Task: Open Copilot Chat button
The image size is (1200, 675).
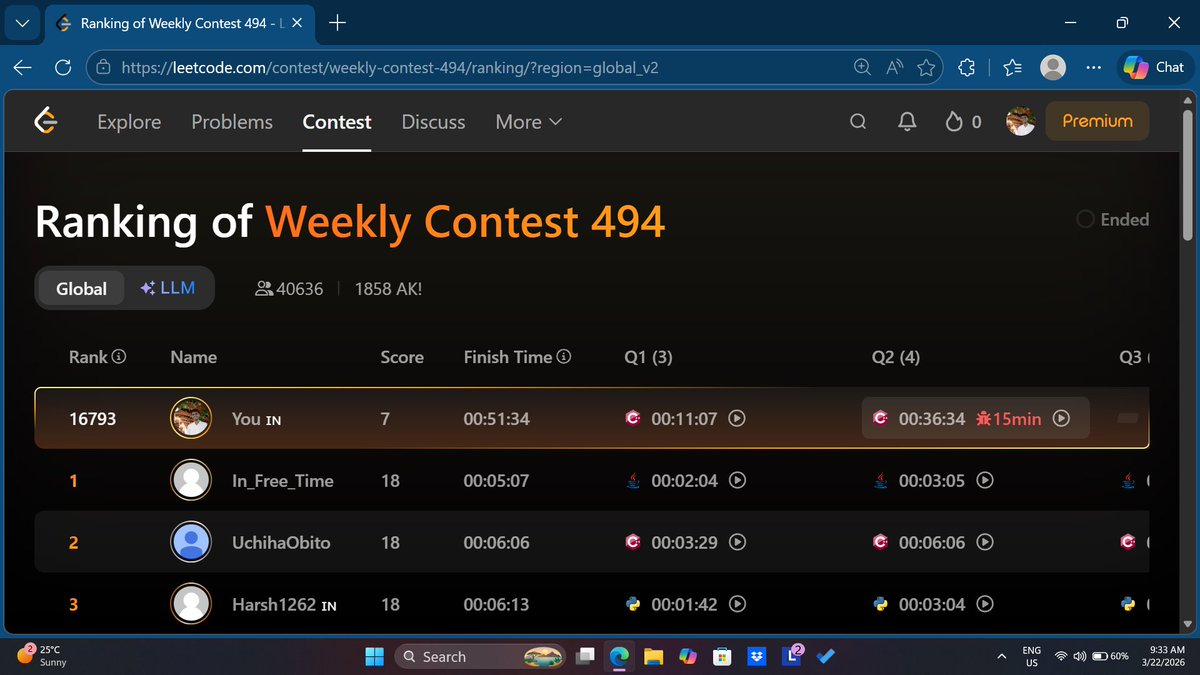Action: tap(1154, 67)
